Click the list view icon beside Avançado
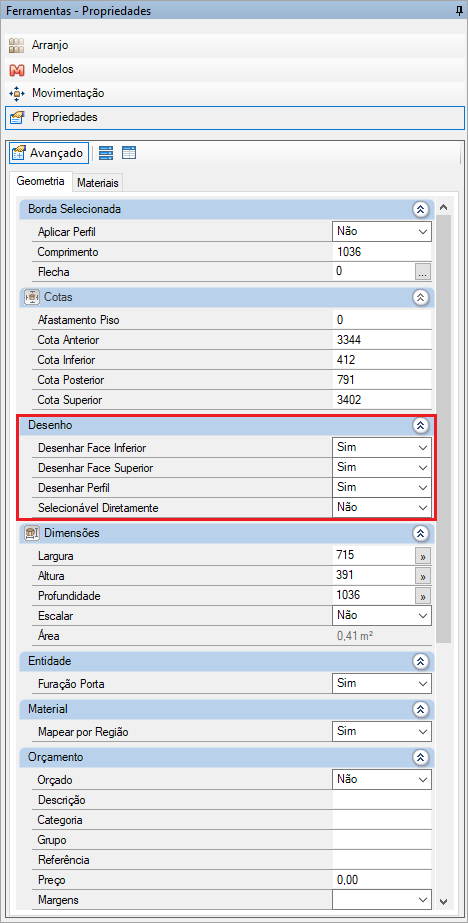Viewport: 468px width, 923px height. click(x=106, y=153)
